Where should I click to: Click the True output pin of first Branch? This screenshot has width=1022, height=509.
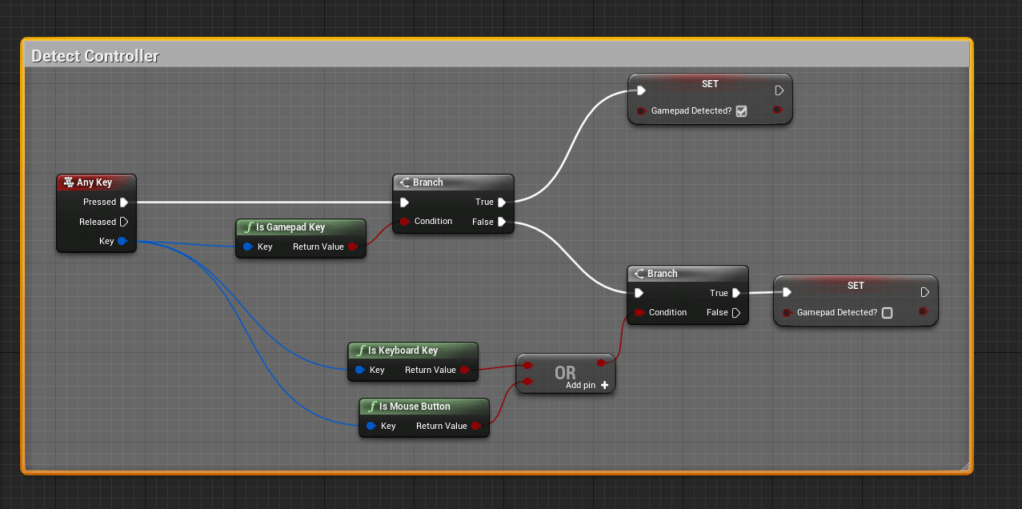[x=502, y=202]
